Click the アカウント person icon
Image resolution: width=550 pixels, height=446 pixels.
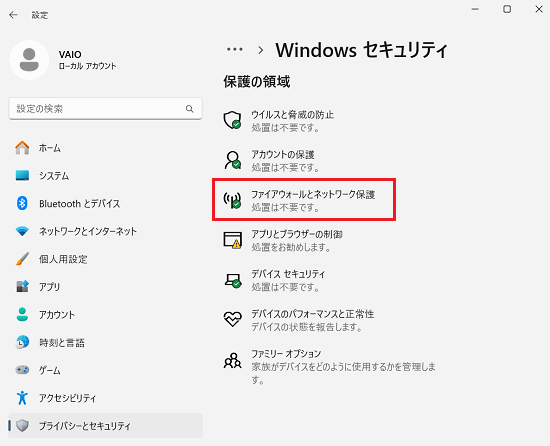pos(22,315)
